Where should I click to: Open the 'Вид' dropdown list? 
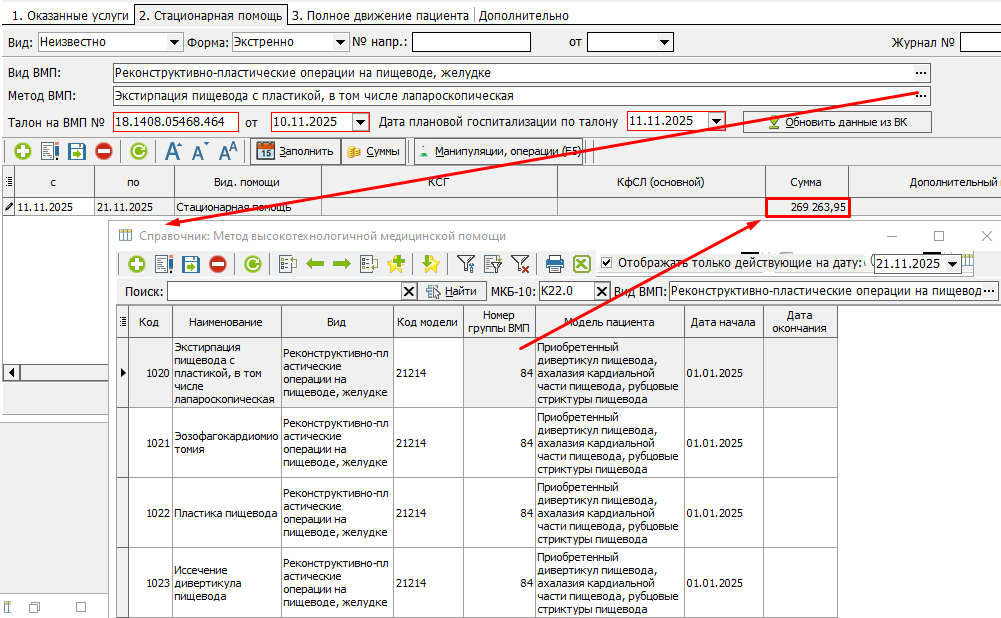175,42
